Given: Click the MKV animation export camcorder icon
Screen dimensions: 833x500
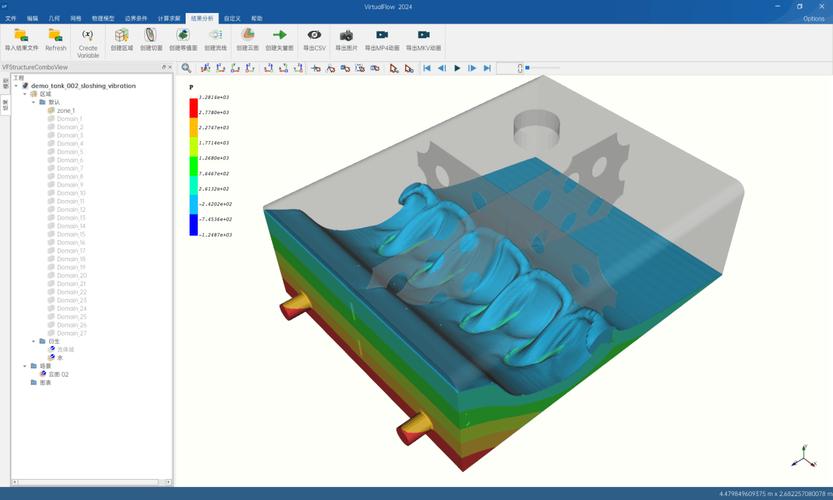Looking at the screenshot, I should [423, 35].
